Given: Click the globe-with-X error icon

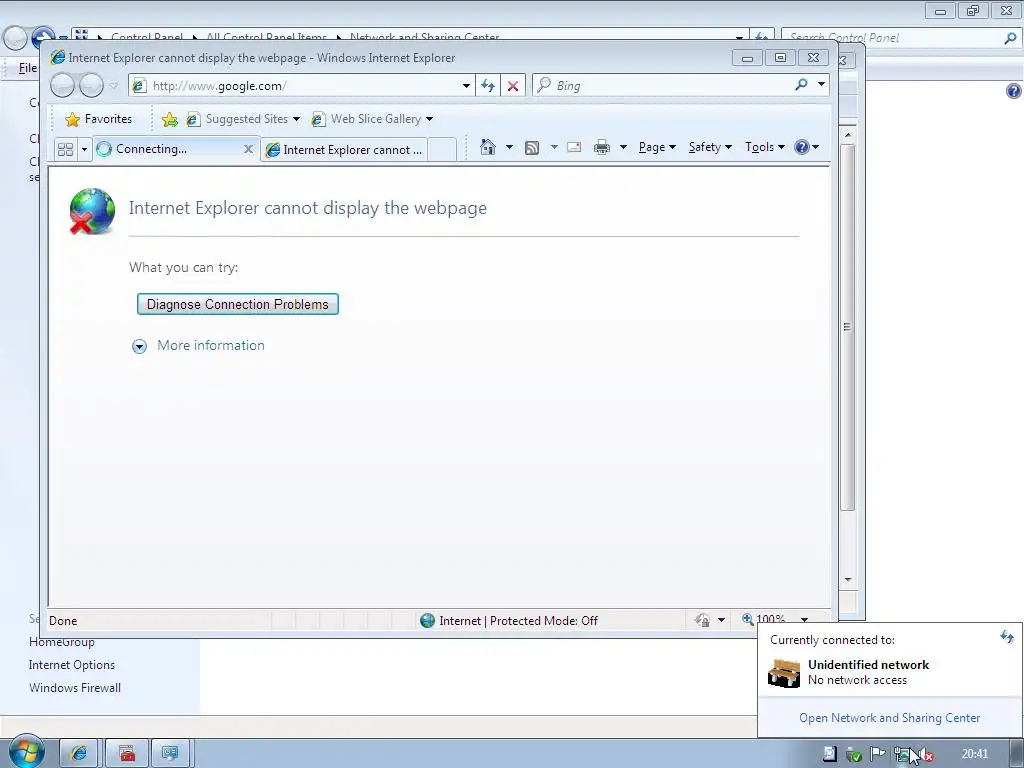Looking at the screenshot, I should [x=91, y=211].
